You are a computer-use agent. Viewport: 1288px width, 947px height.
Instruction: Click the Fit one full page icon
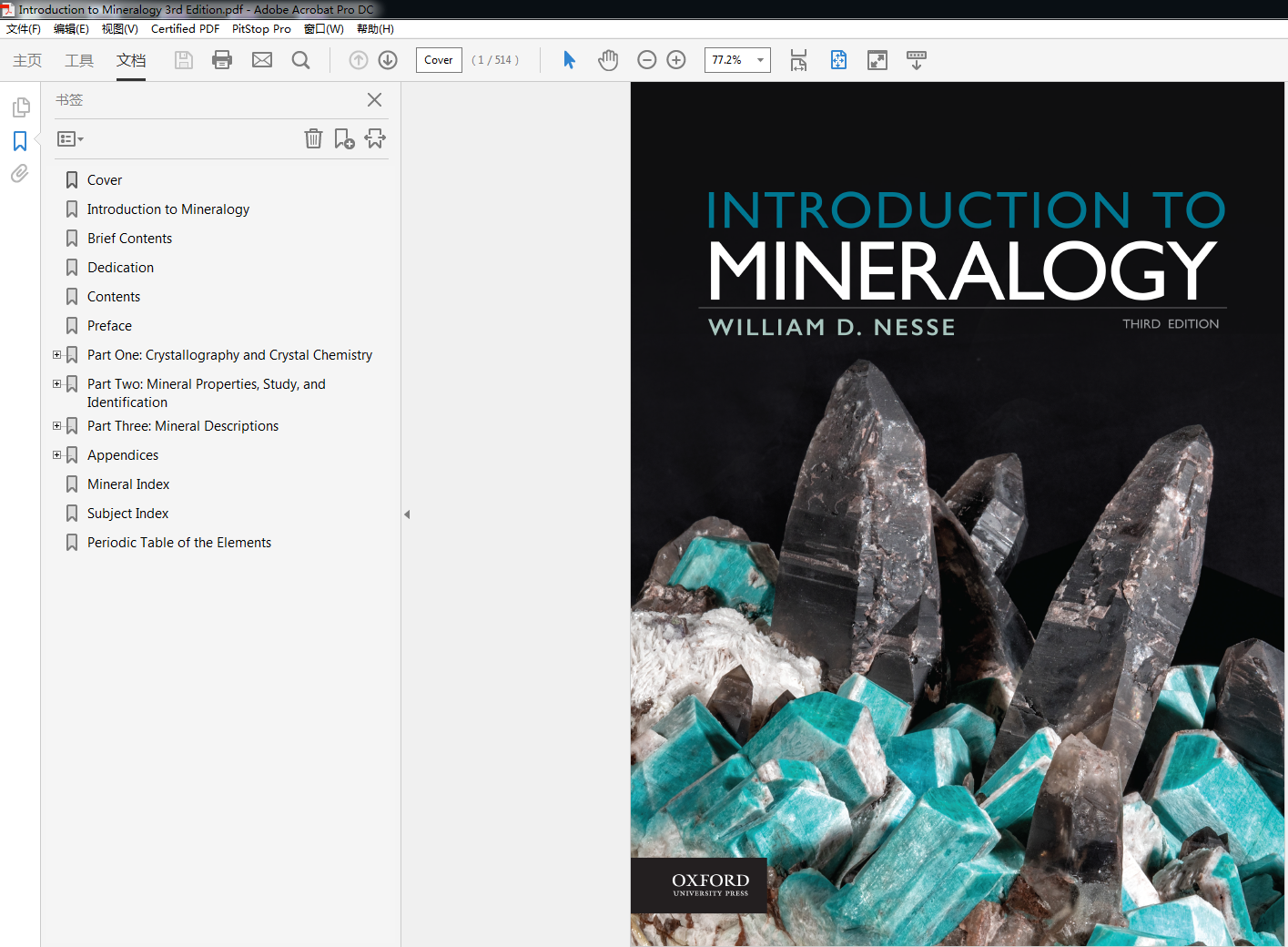point(838,60)
